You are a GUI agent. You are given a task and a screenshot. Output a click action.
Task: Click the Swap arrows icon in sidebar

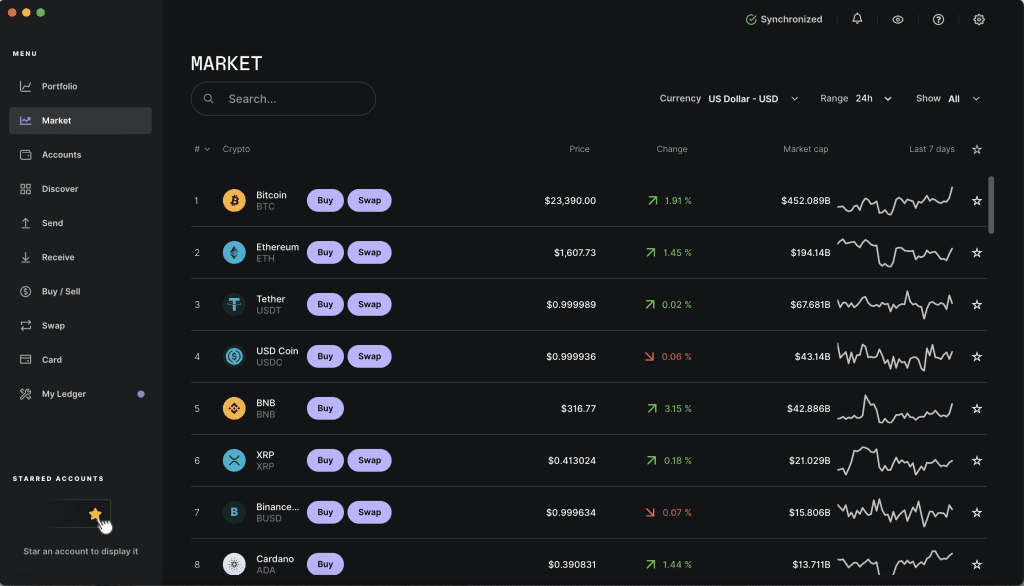pyautogui.click(x=27, y=325)
